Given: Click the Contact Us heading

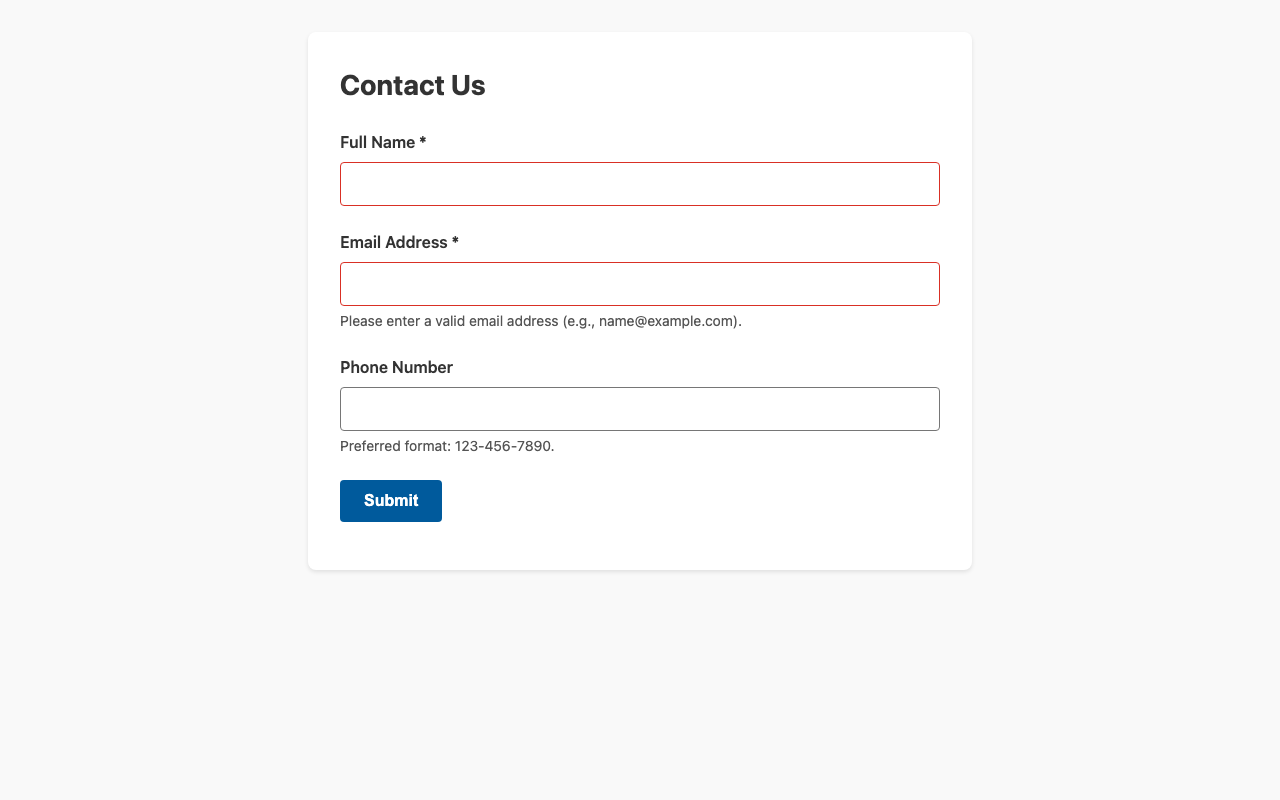Looking at the screenshot, I should [x=412, y=86].
